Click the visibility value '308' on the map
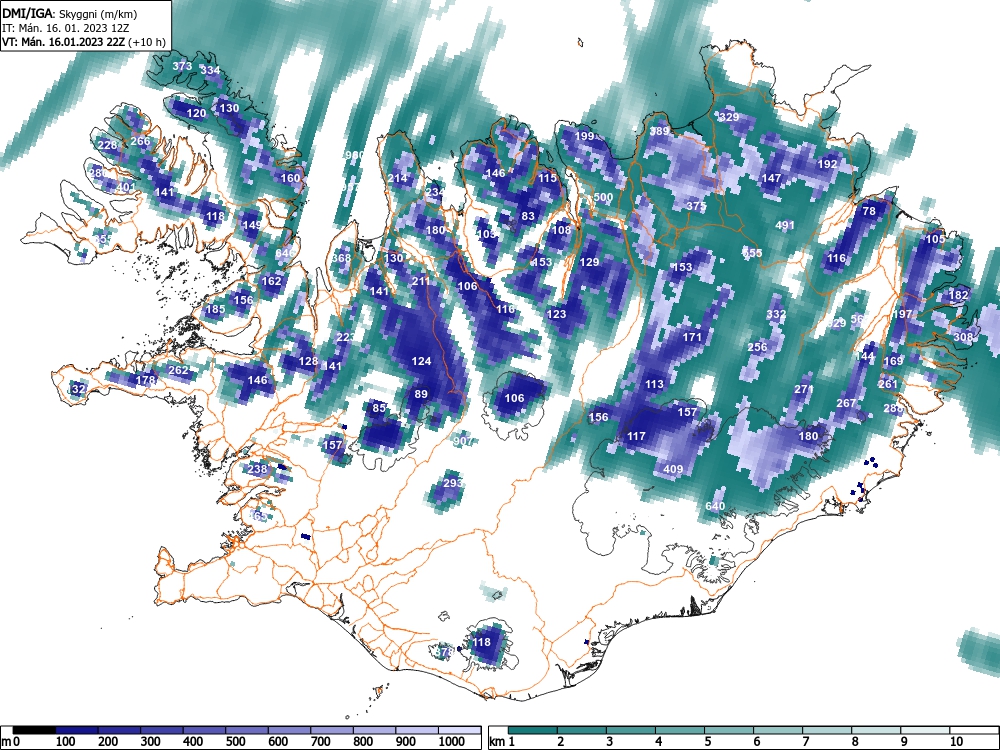The height and width of the screenshot is (750, 1000). tap(963, 337)
